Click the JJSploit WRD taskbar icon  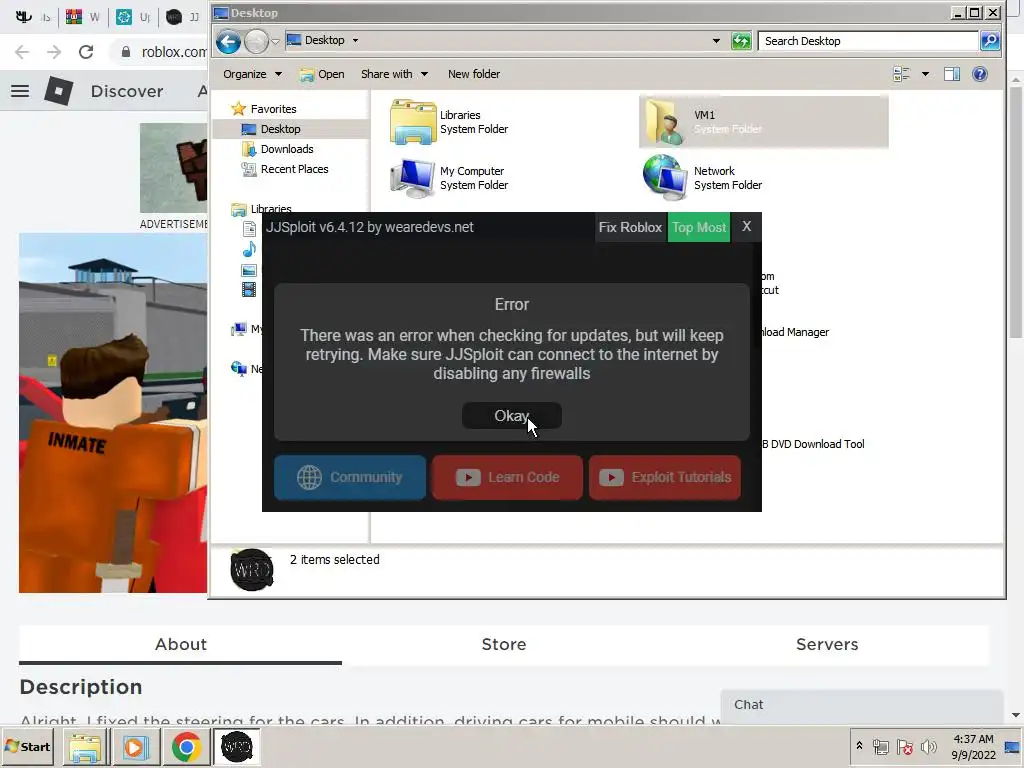(x=236, y=747)
